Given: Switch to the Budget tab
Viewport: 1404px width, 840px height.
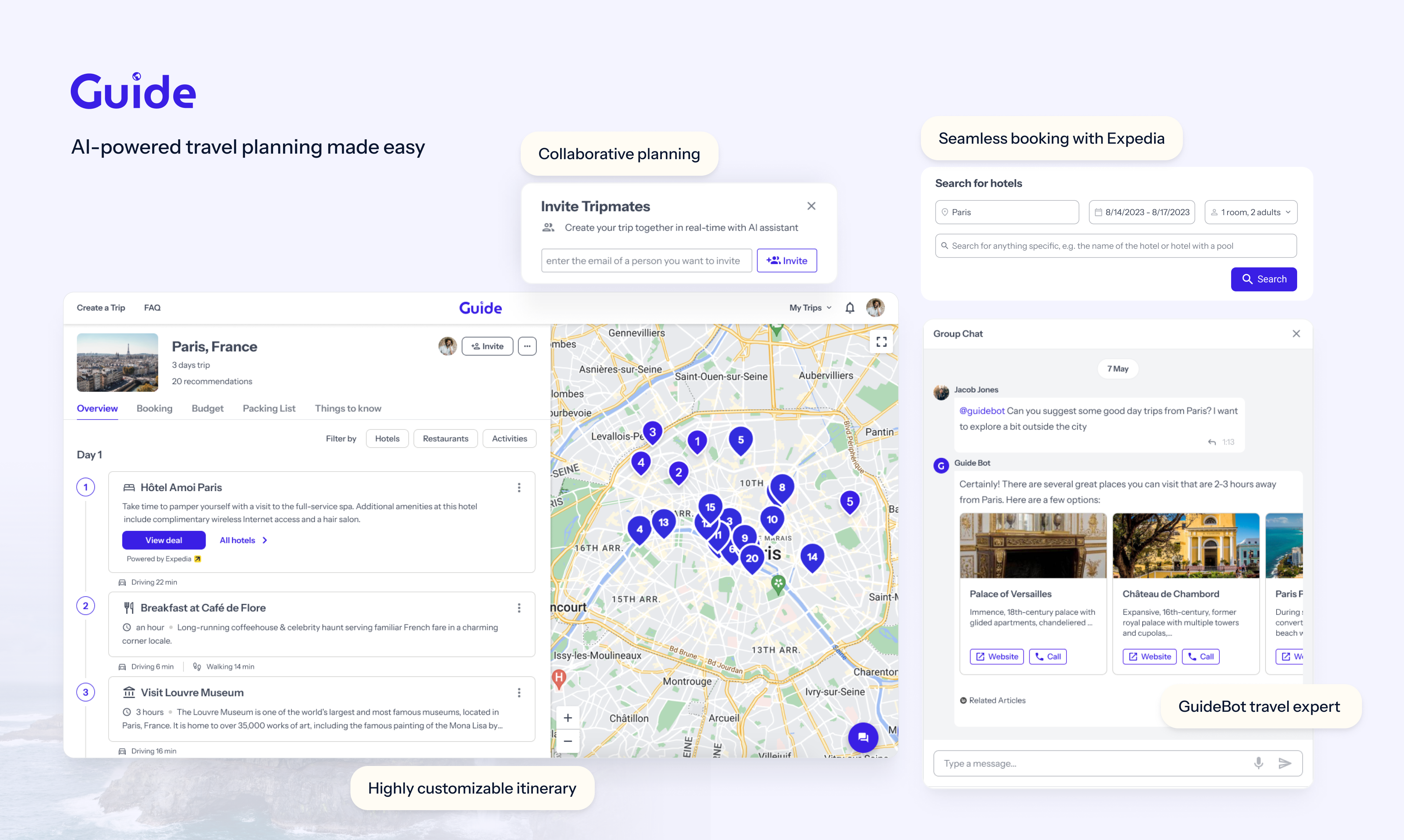Looking at the screenshot, I should [x=207, y=408].
